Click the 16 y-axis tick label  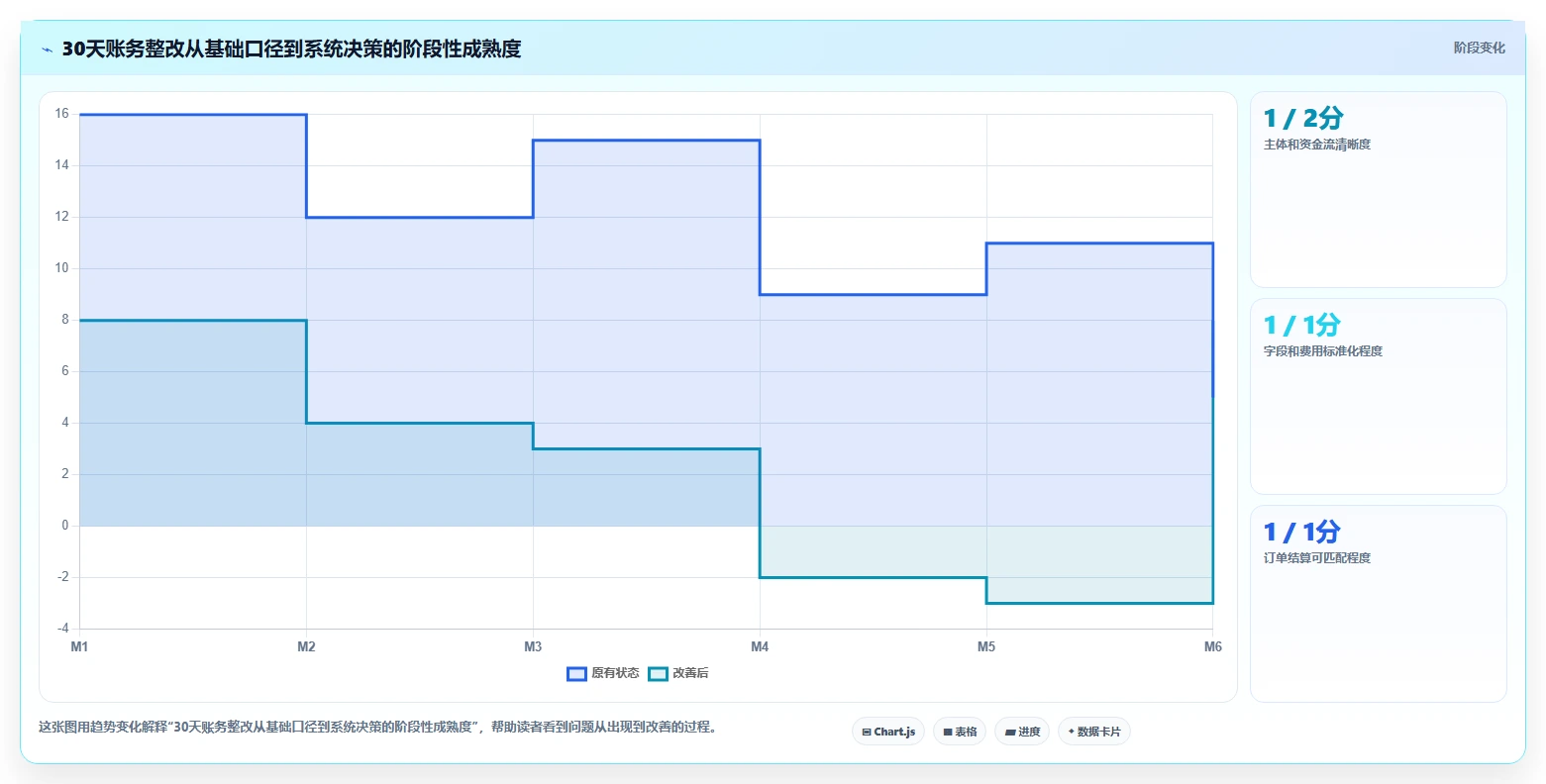point(62,114)
